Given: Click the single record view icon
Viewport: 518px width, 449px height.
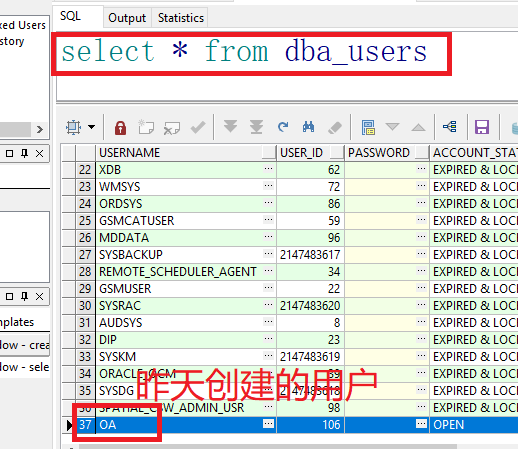Looking at the screenshot, I should click(x=368, y=127).
